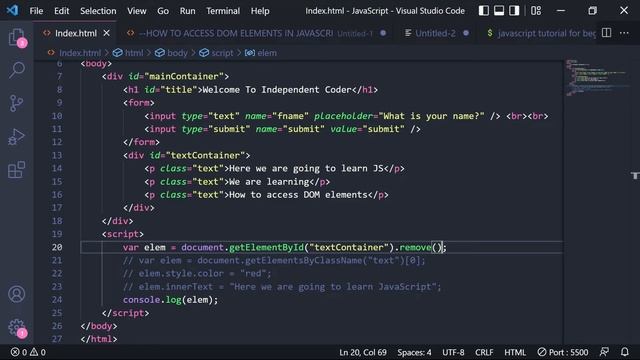Click the unsaved dot on the Untitled-1 tab
This screenshot has width=640, height=360.
point(383,33)
